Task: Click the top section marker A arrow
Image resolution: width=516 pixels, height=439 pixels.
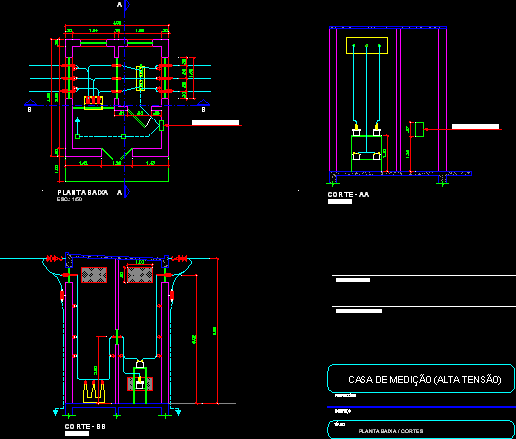Action: coord(127,5)
